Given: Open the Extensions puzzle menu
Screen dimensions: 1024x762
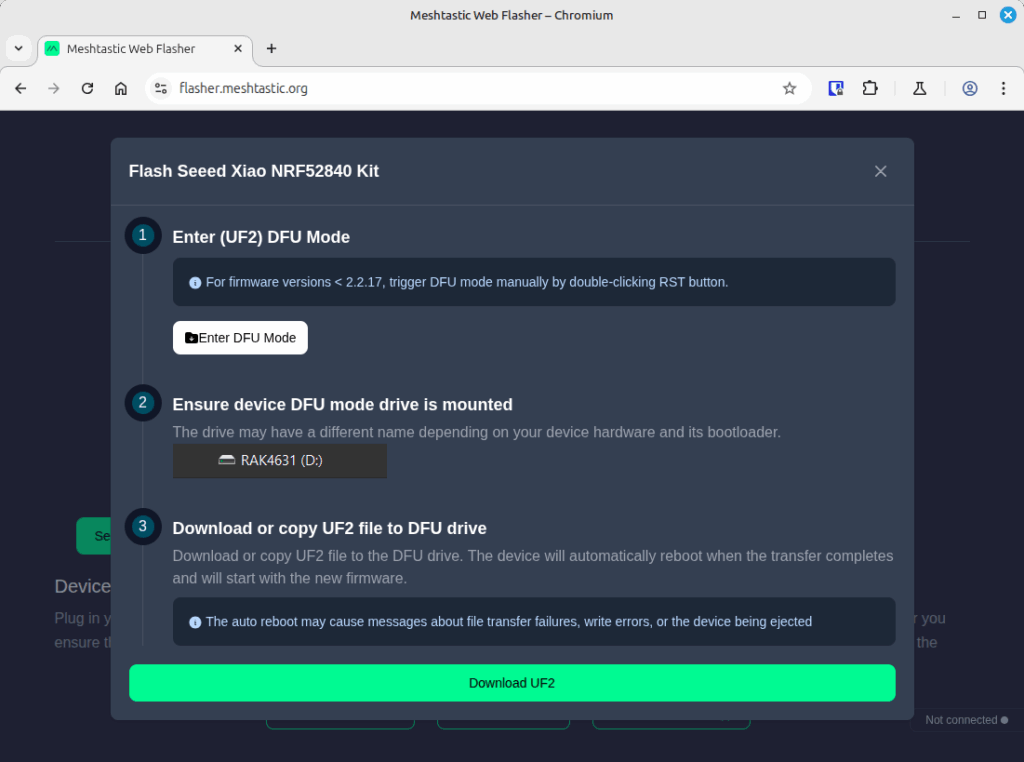Looking at the screenshot, I should point(870,88).
